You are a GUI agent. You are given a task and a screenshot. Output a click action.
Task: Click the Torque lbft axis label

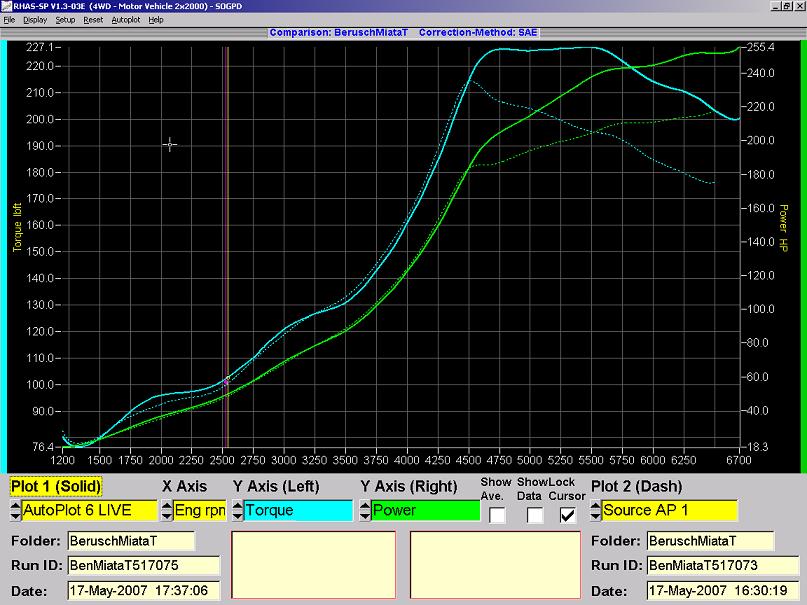coord(17,227)
